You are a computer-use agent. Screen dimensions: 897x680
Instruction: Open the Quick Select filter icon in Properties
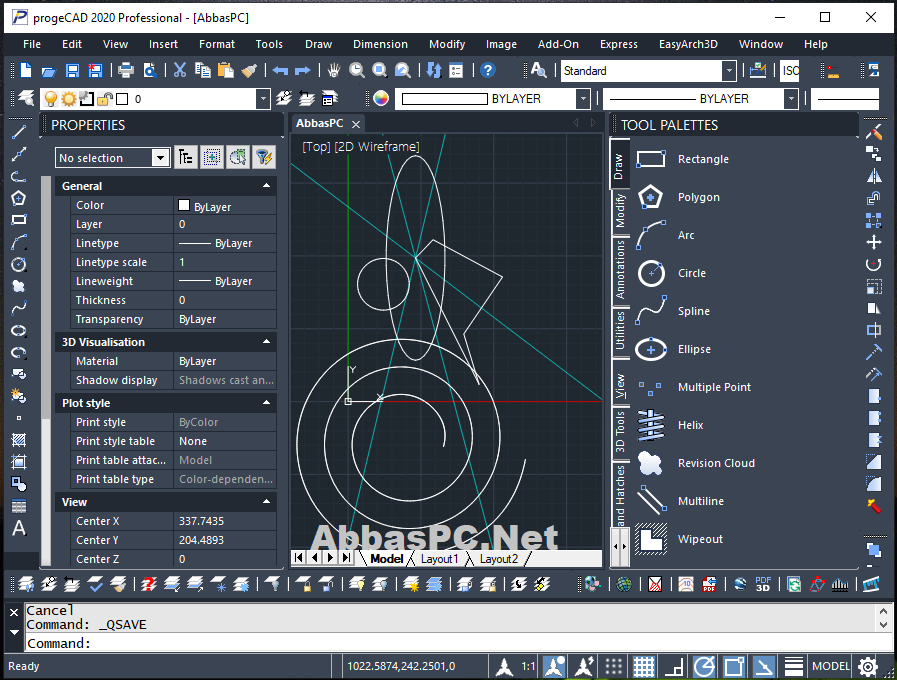[264, 157]
